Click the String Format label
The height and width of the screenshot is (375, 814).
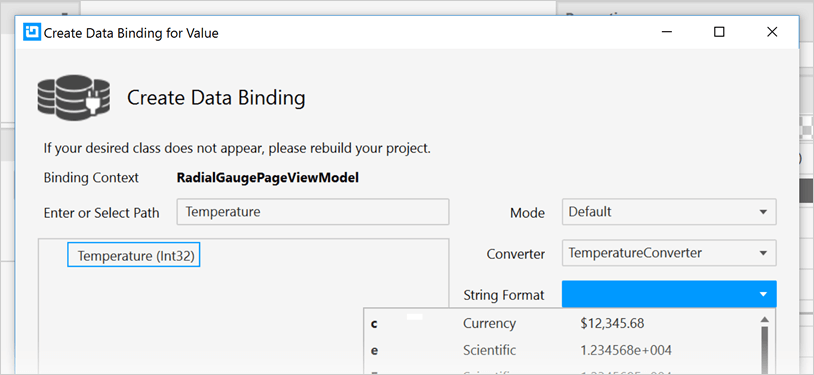coord(504,296)
